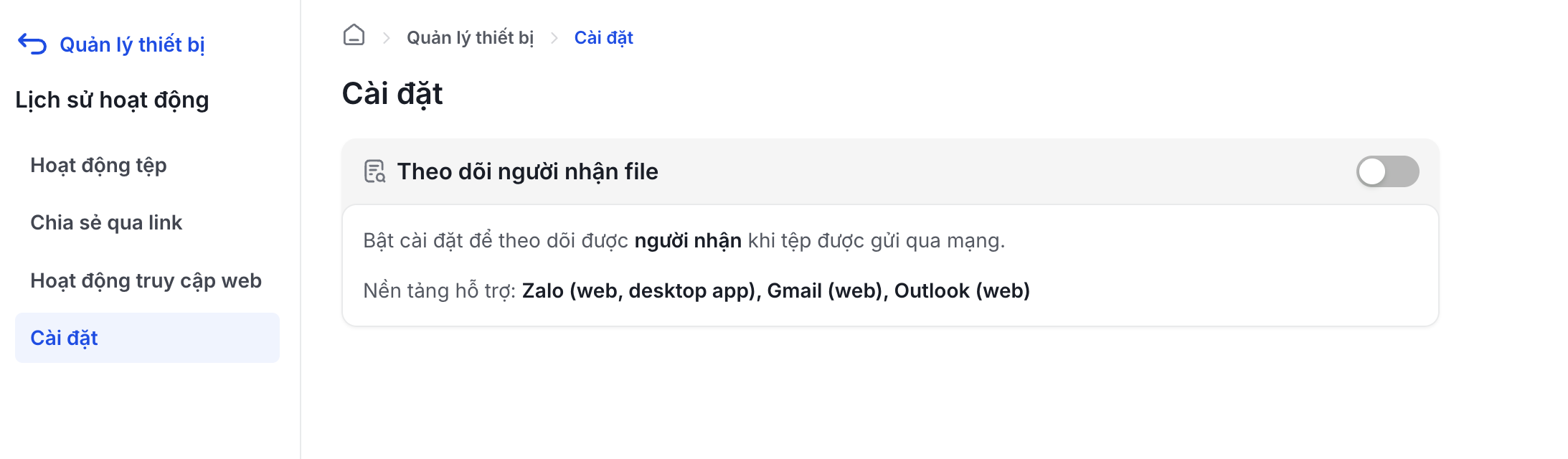Click the chevron after the home icon

[x=387, y=36]
